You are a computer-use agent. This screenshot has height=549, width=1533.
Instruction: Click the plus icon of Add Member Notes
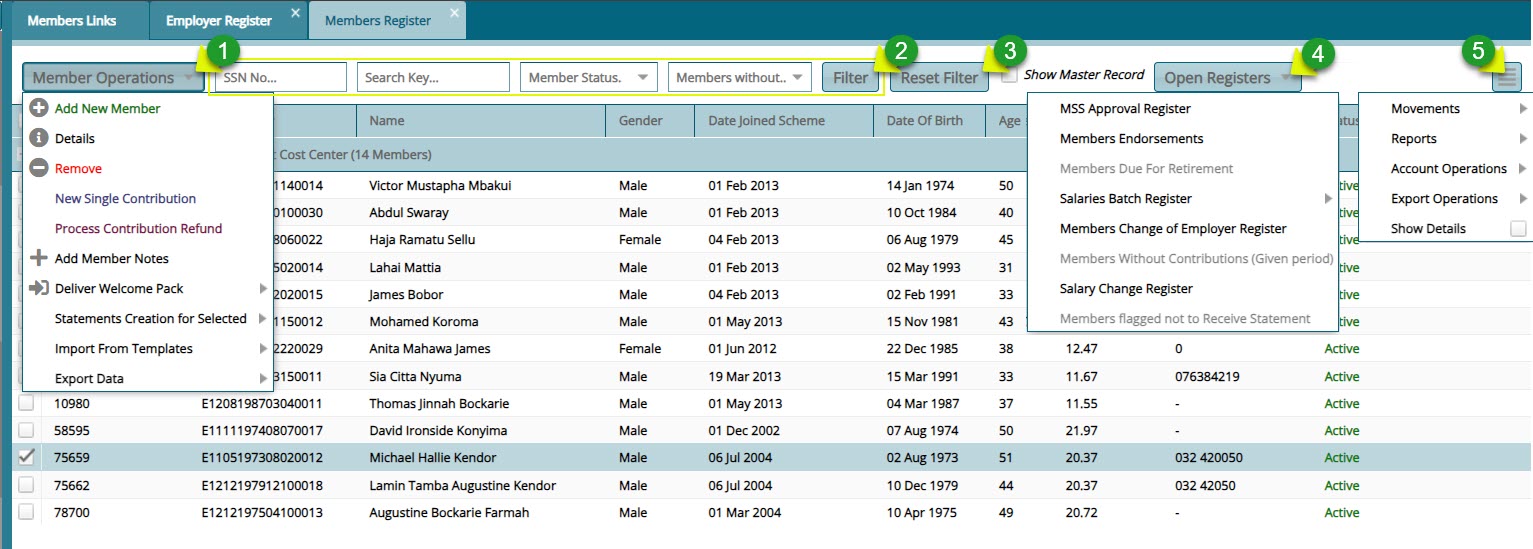click(x=39, y=258)
